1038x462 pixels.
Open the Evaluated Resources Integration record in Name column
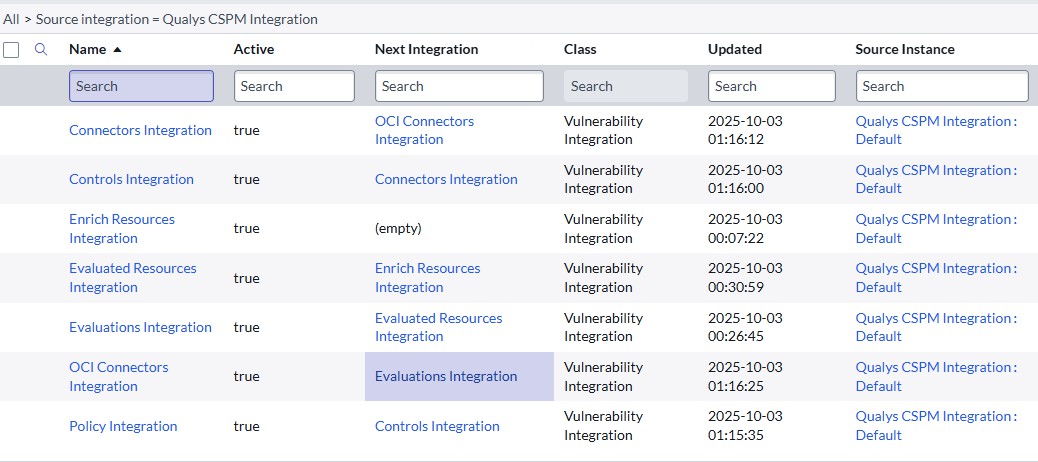(x=133, y=277)
